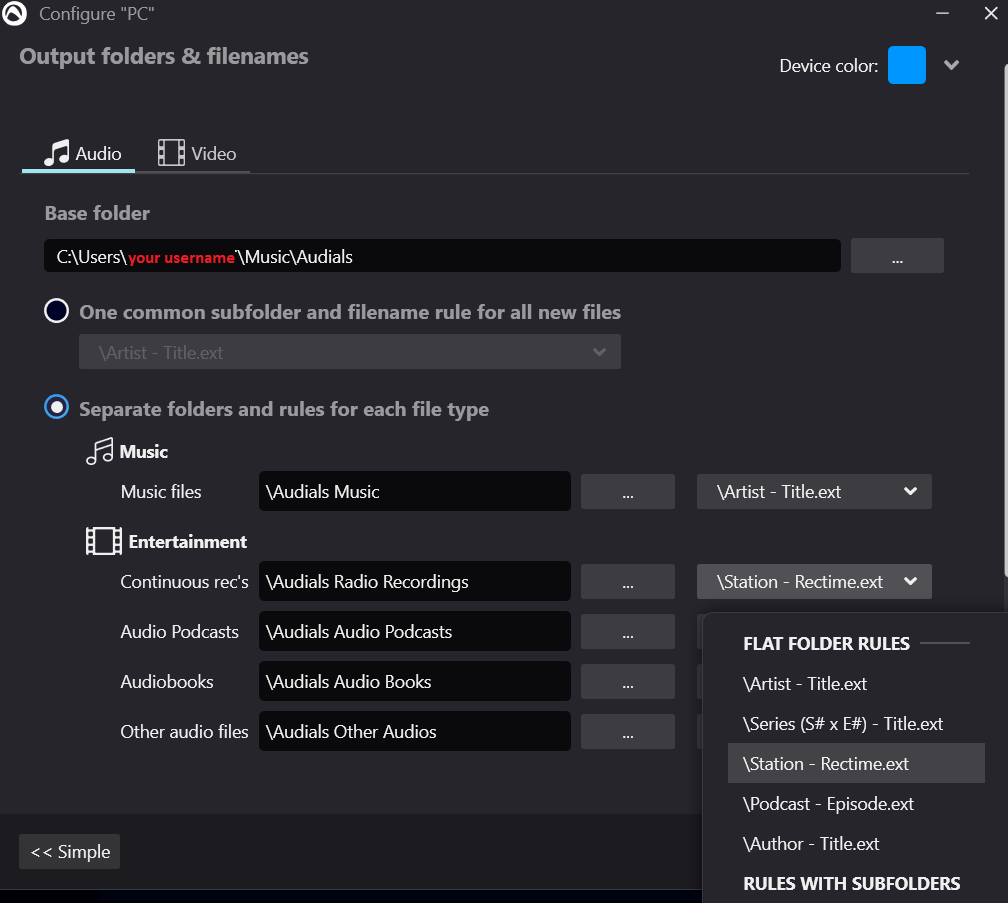Browse for the base folder

point(897,256)
